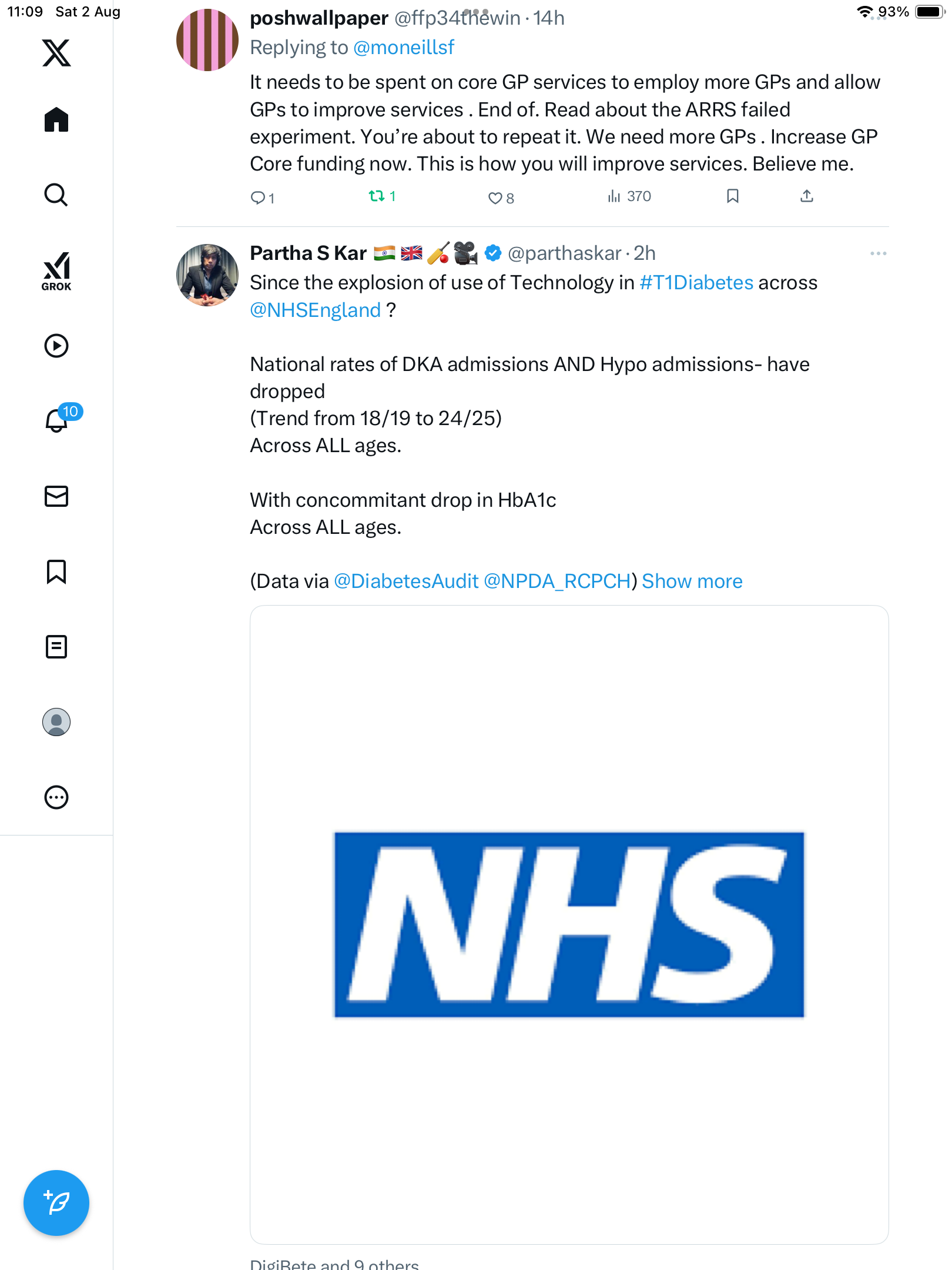
Task: Compose a new post
Action: coord(56,1203)
